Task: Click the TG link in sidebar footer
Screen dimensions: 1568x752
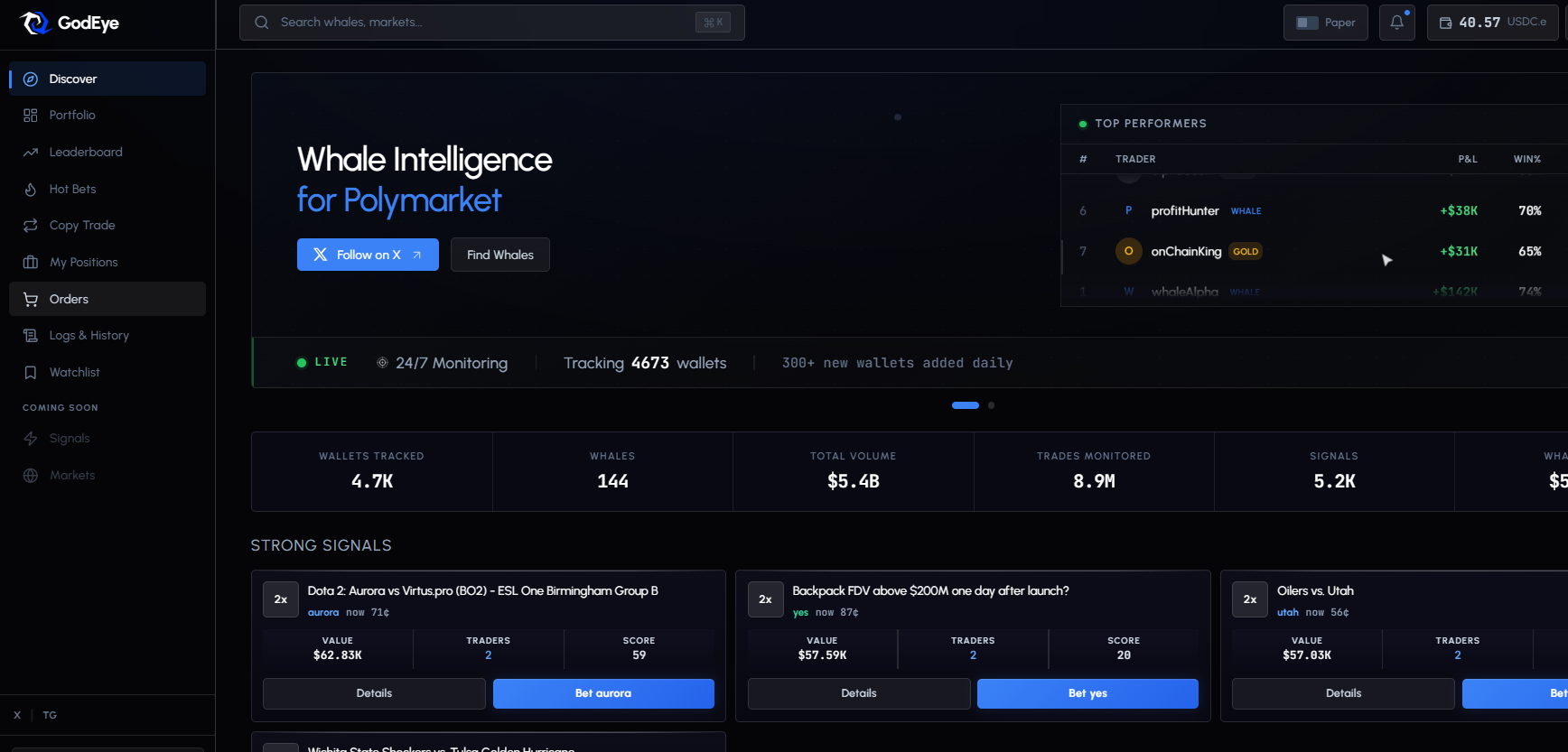Action: [x=50, y=715]
